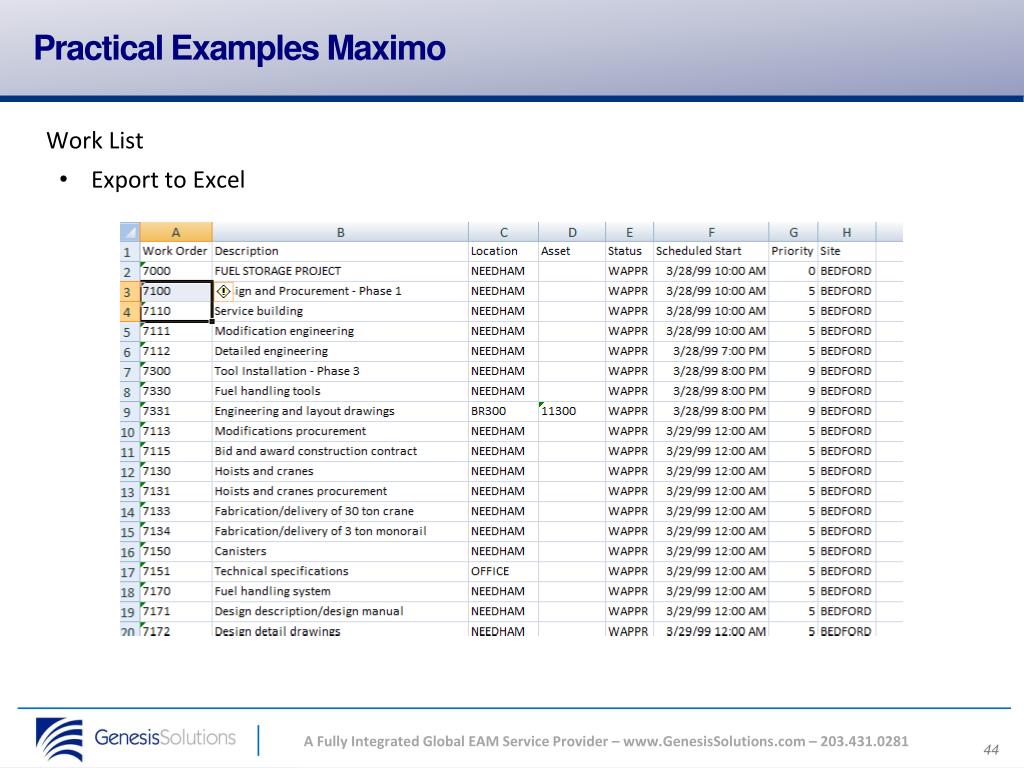Click the "Priority" header cell
1024x768 pixels.
pyautogui.click(x=793, y=251)
